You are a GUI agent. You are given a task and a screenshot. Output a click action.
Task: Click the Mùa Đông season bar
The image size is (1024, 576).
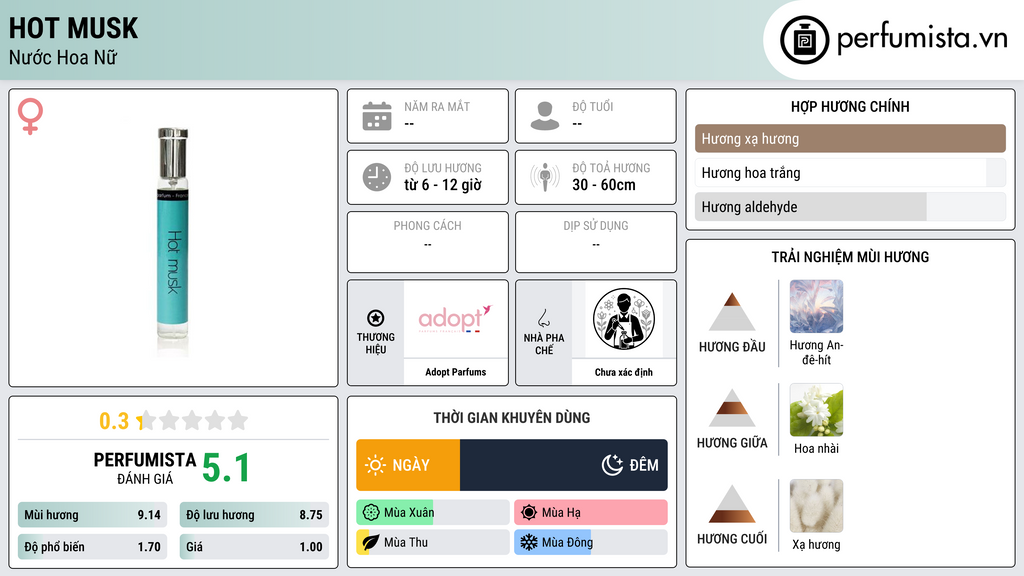(591, 542)
